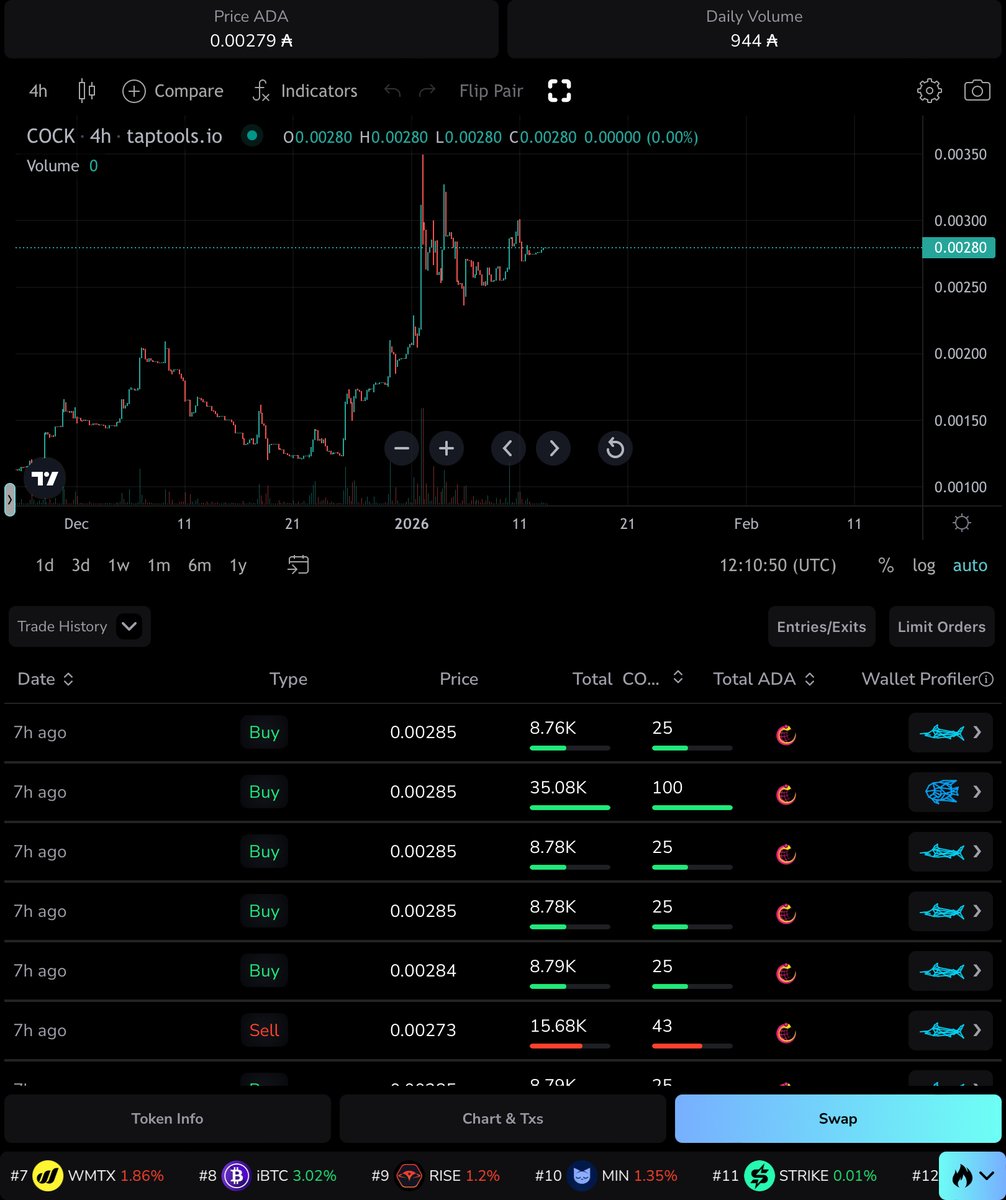Screen dimensions: 1006x1200
Task: Open iBTC in trending ticker
Action: pos(267,1175)
